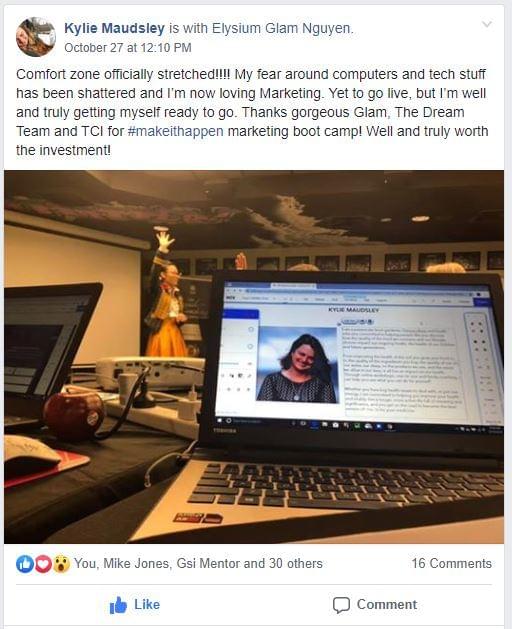View who reacted: You, Mike Jones
512x629 pixels.
pyautogui.click(x=122, y=564)
